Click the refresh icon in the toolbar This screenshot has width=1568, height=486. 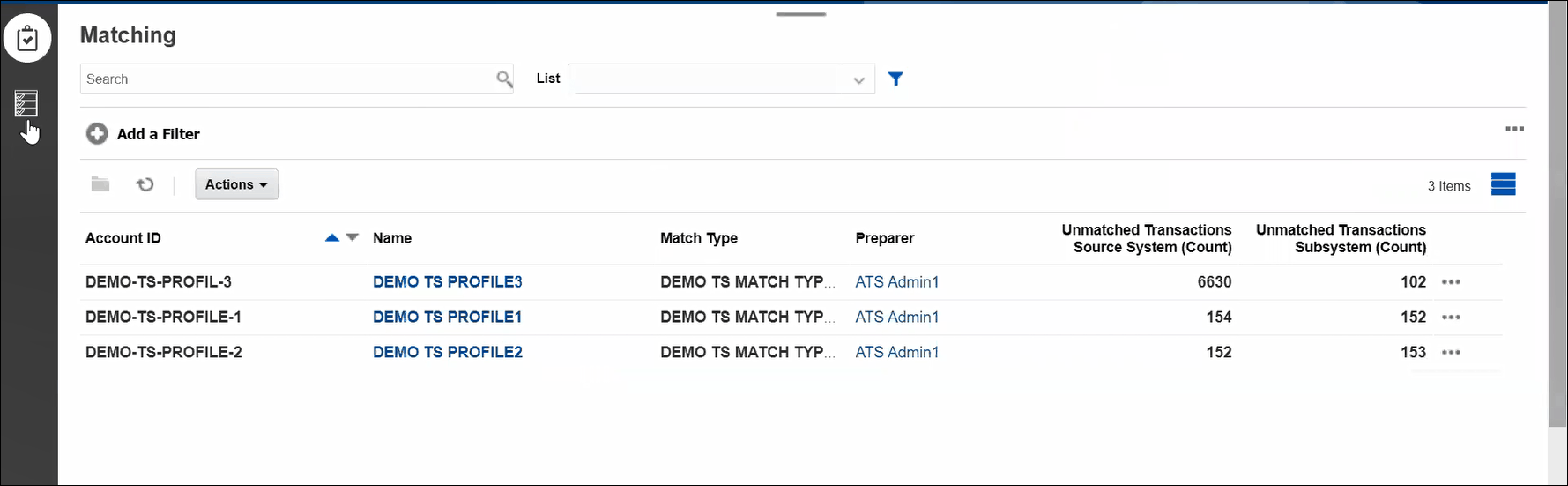click(145, 184)
